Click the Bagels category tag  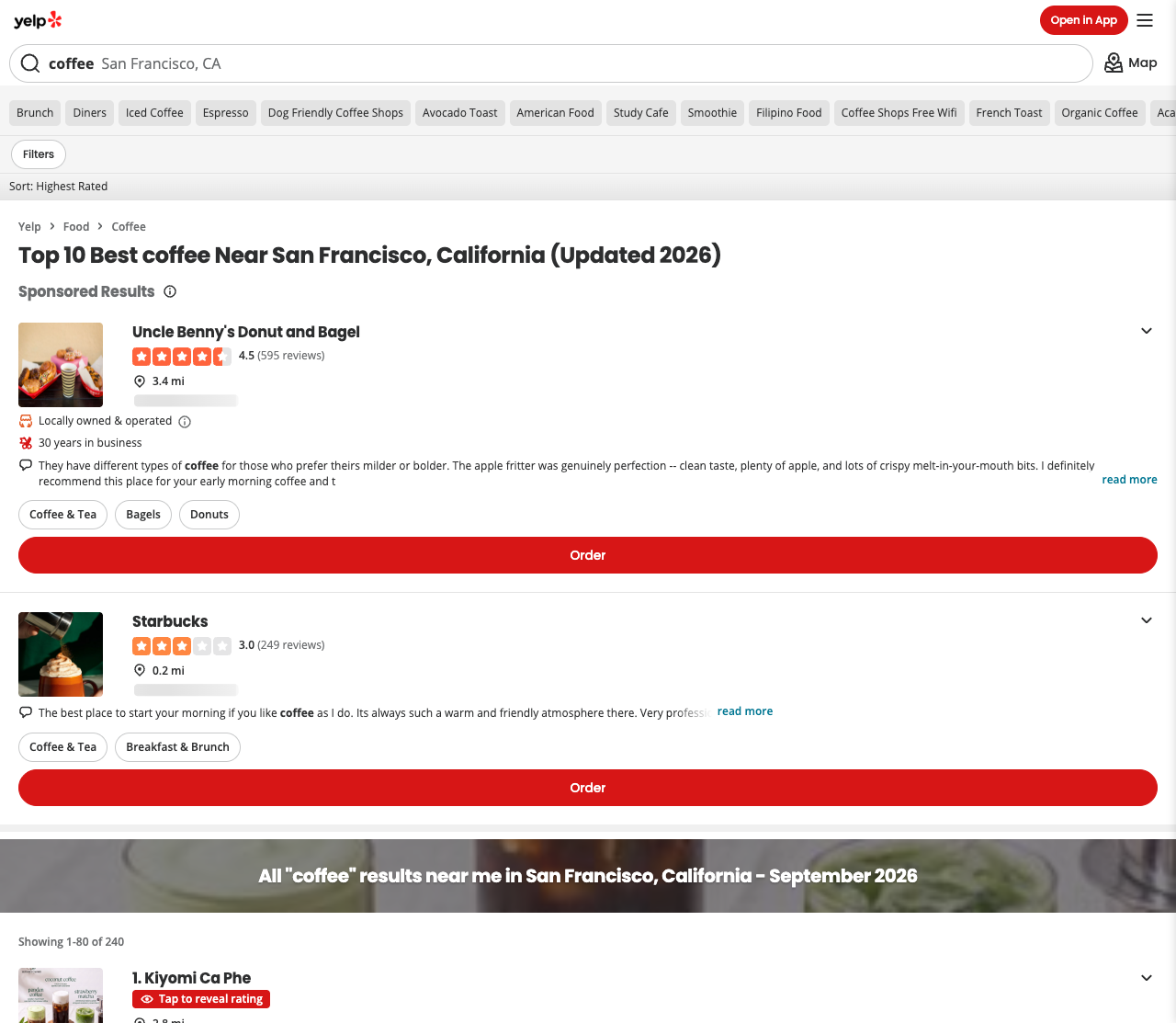(143, 515)
